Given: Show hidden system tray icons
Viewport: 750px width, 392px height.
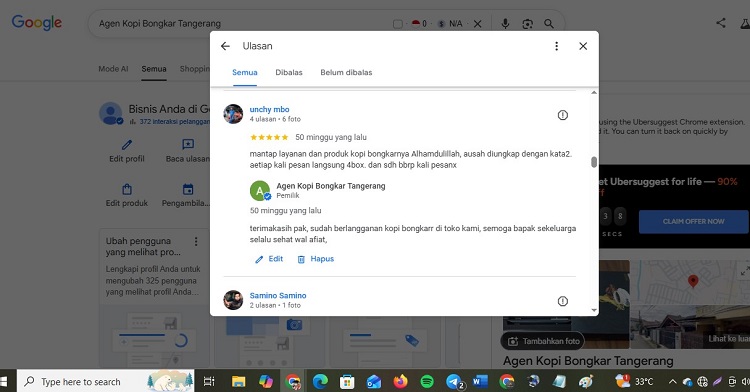Looking at the screenshot, I should [673, 381].
